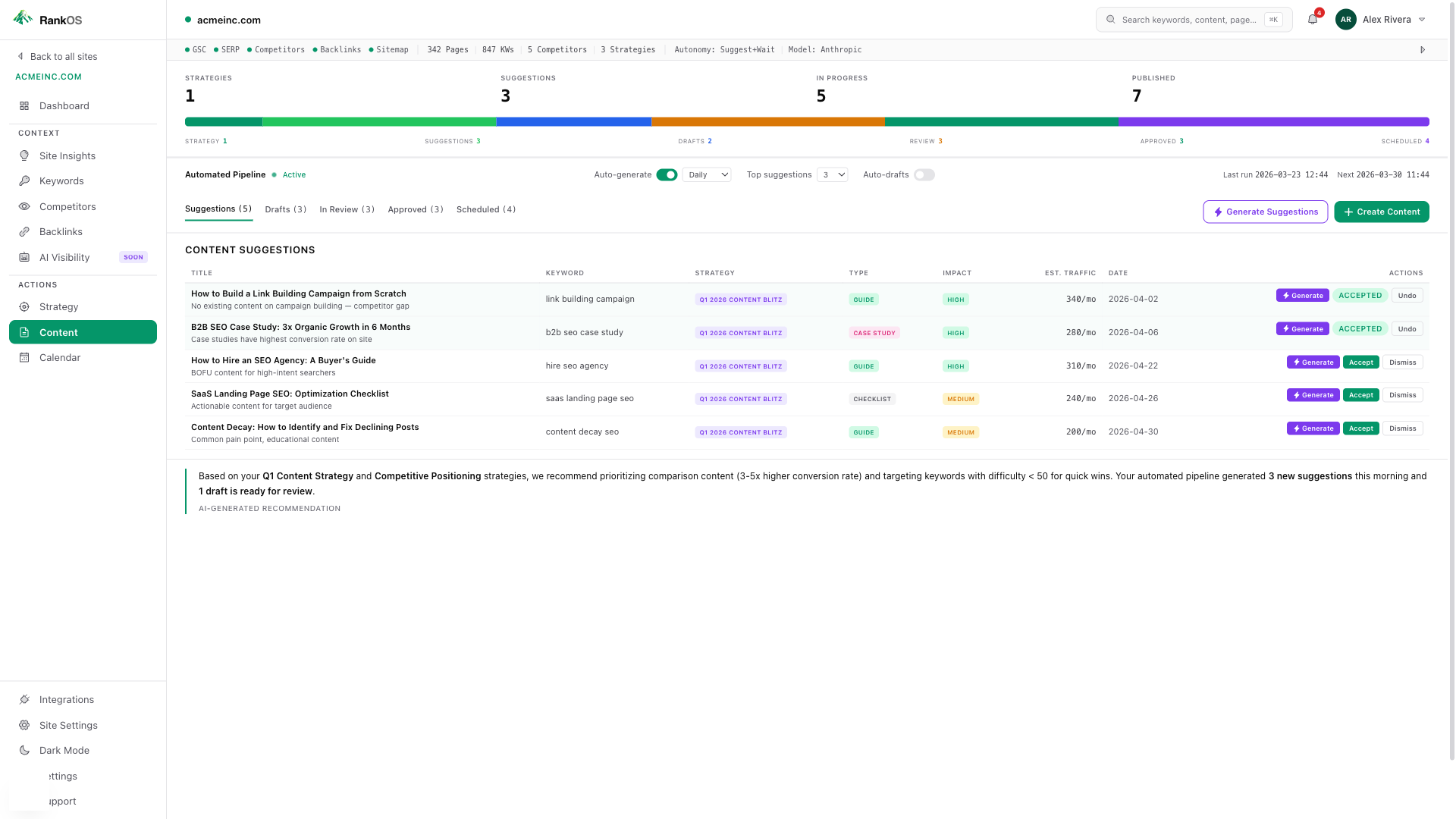Open the notification bell
The width and height of the screenshot is (1456, 819).
1312,19
